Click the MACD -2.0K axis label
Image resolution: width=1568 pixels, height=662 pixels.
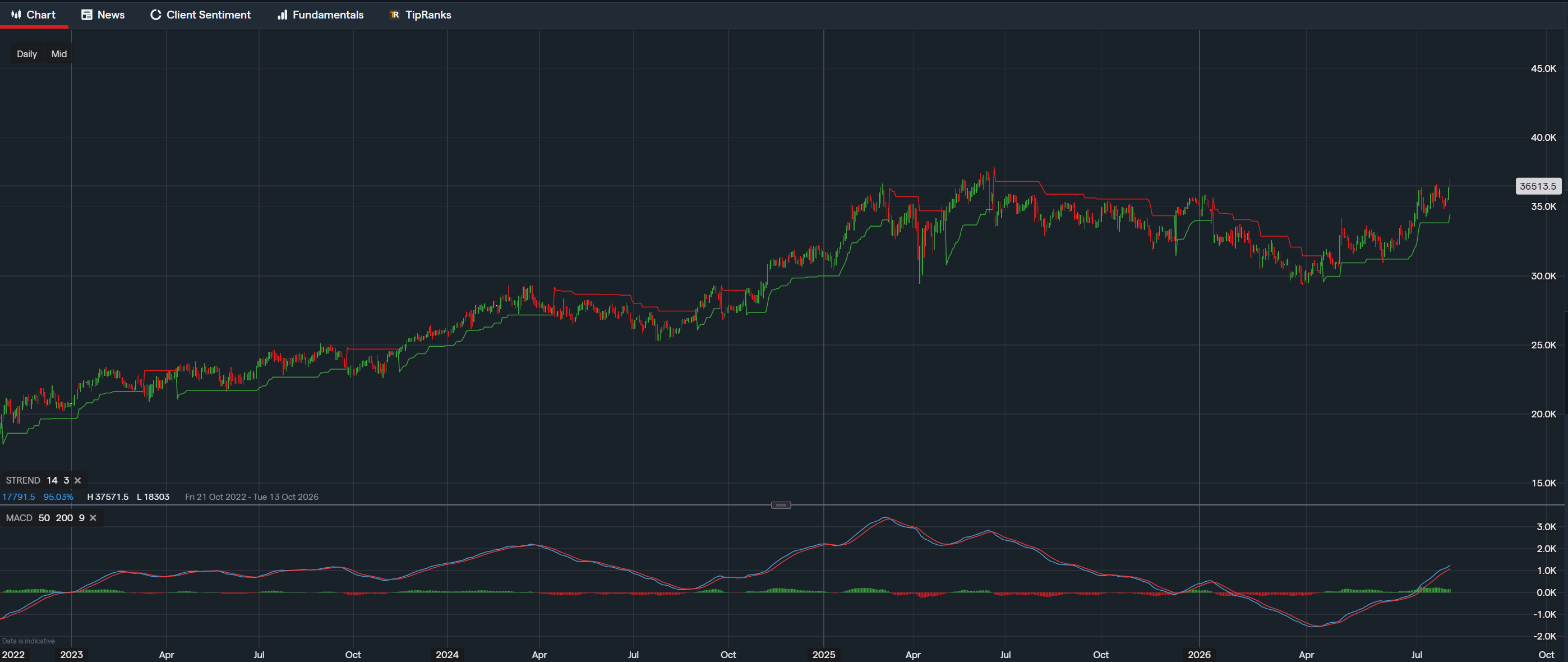point(1544,636)
